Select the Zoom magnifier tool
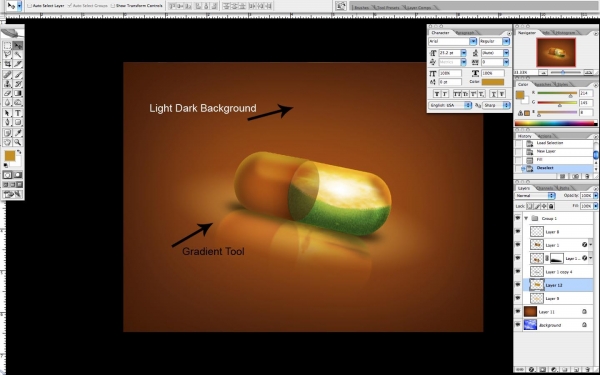 point(18,142)
